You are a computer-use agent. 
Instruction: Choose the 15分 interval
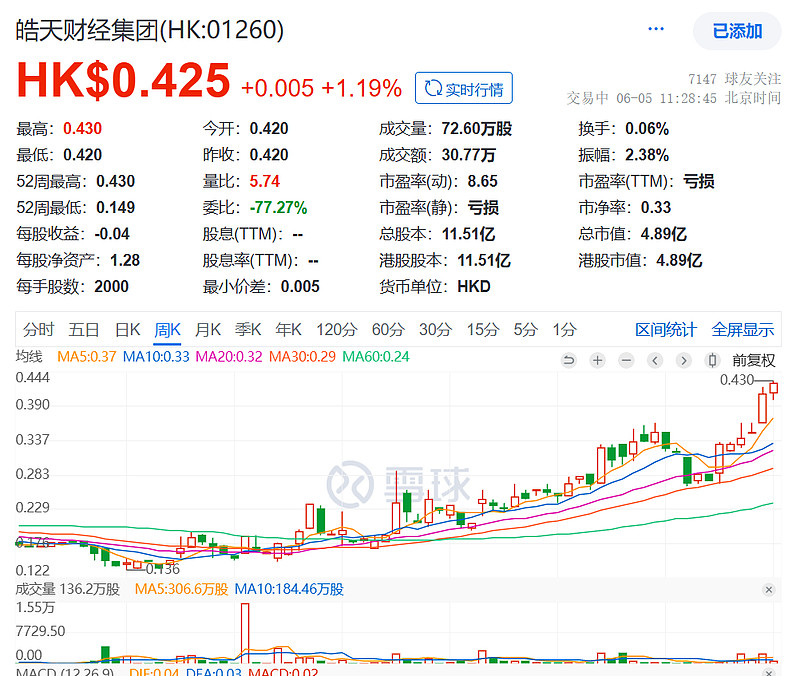tap(483, 330)
